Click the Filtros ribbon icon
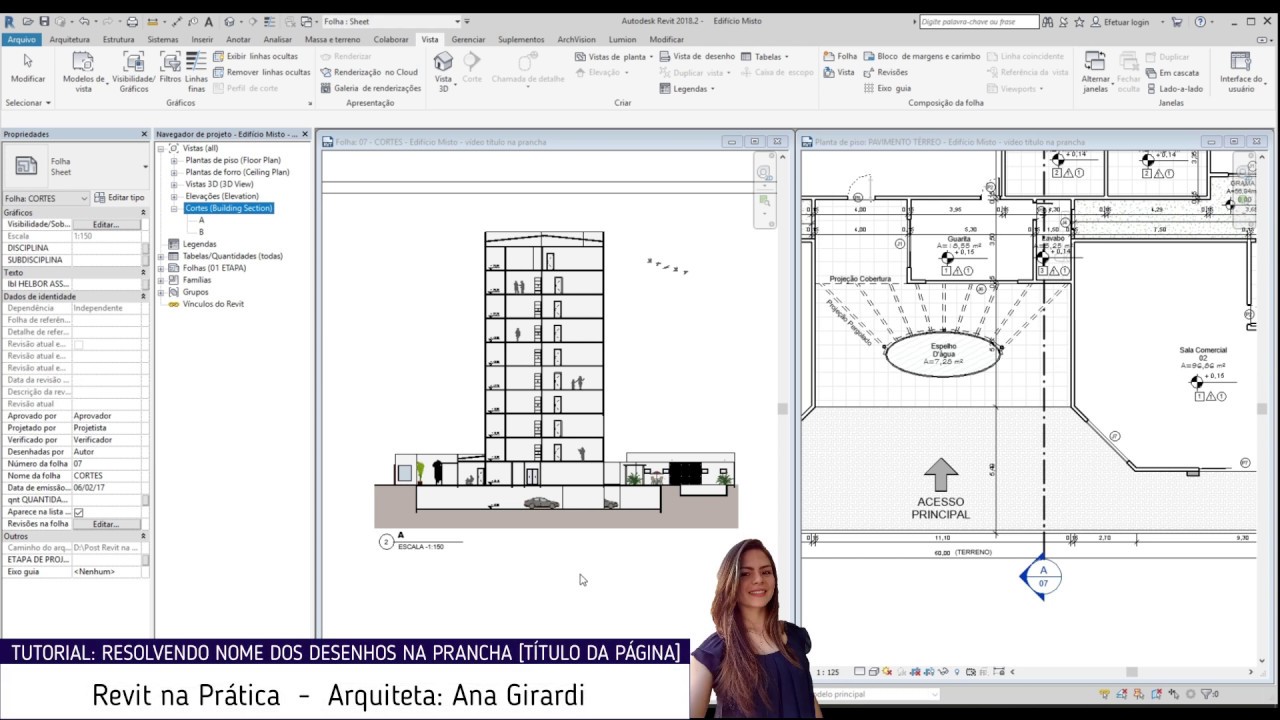 click(170, 67)
